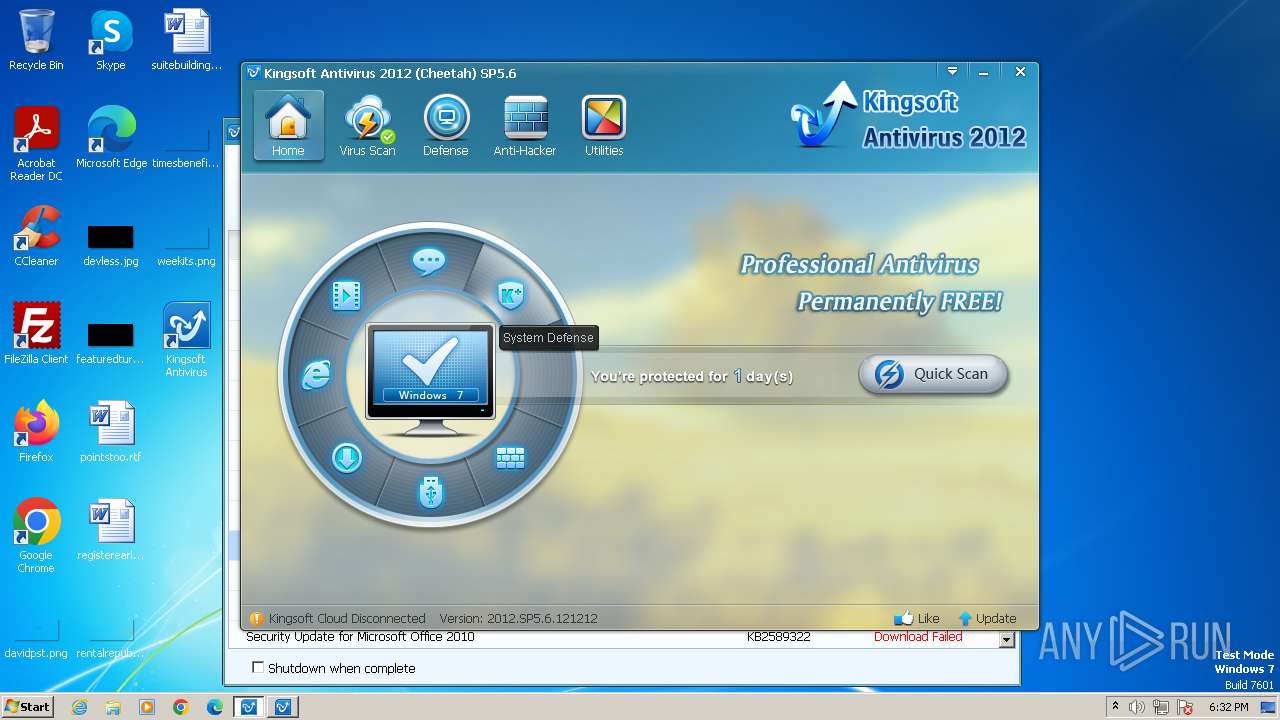Launch Internet Explorer from taskbar
This screenshot has height=720, width=1280.
coord(80,707)
